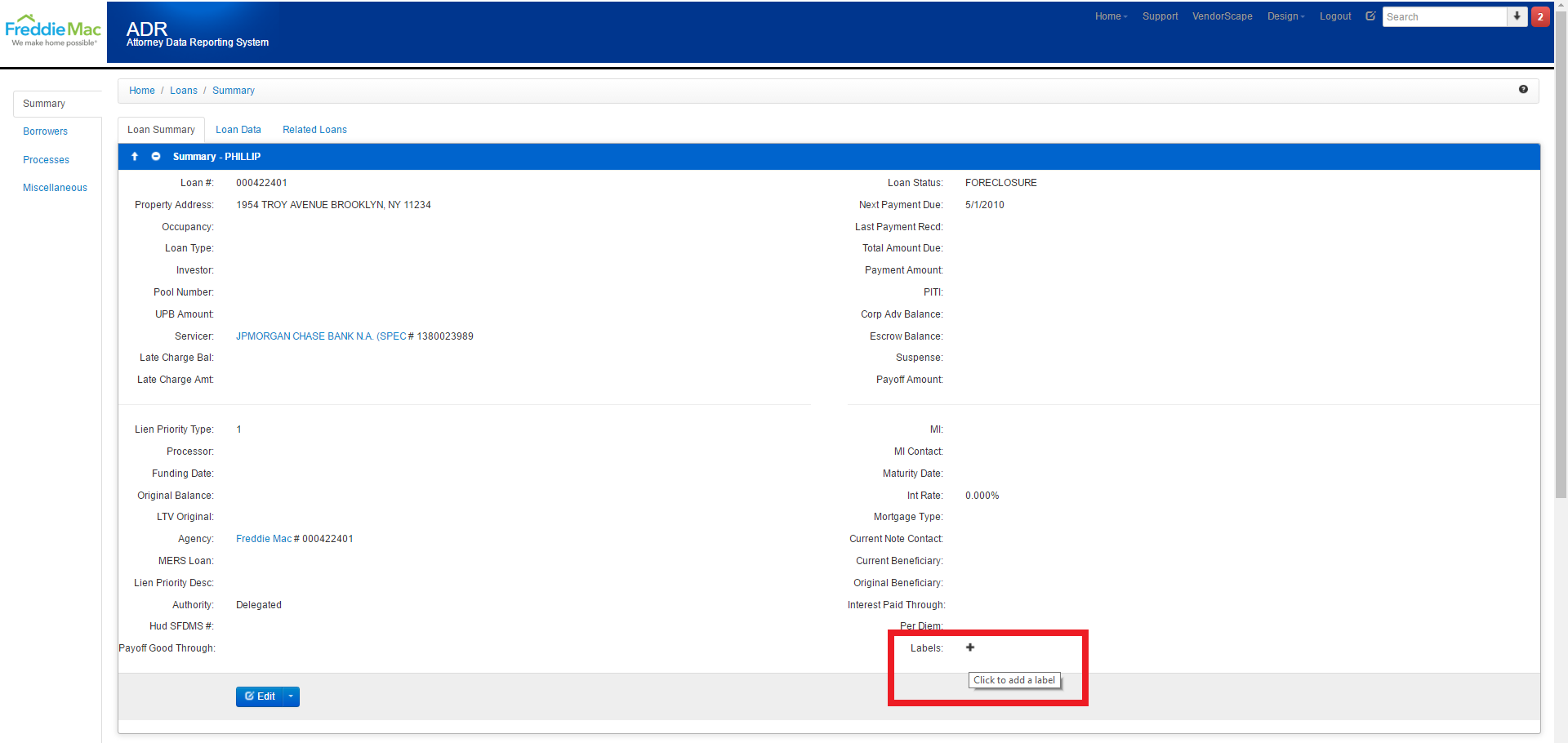Click Summary in breadcrumb
The height and width of the screenshot is (743, 1568).
click(x=234, y=91)
